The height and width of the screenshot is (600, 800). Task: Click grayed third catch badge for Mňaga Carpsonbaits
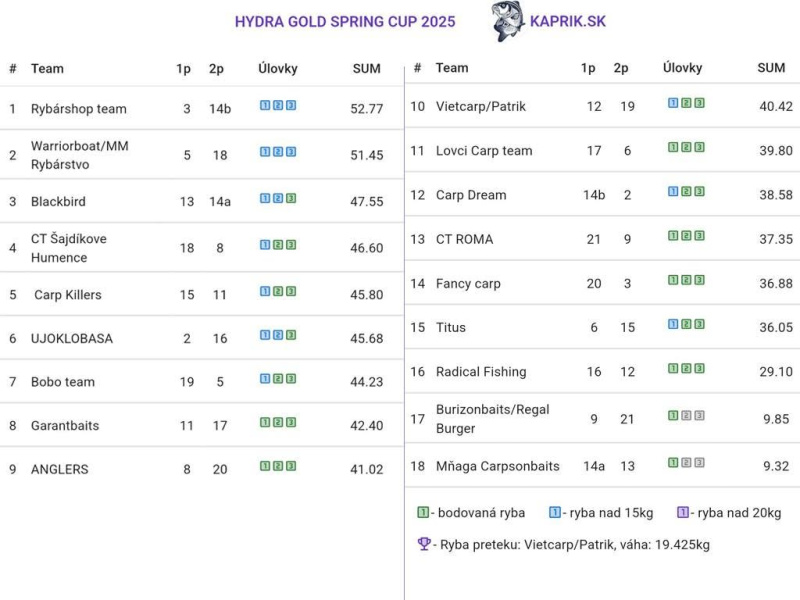[x=699, y=463]
